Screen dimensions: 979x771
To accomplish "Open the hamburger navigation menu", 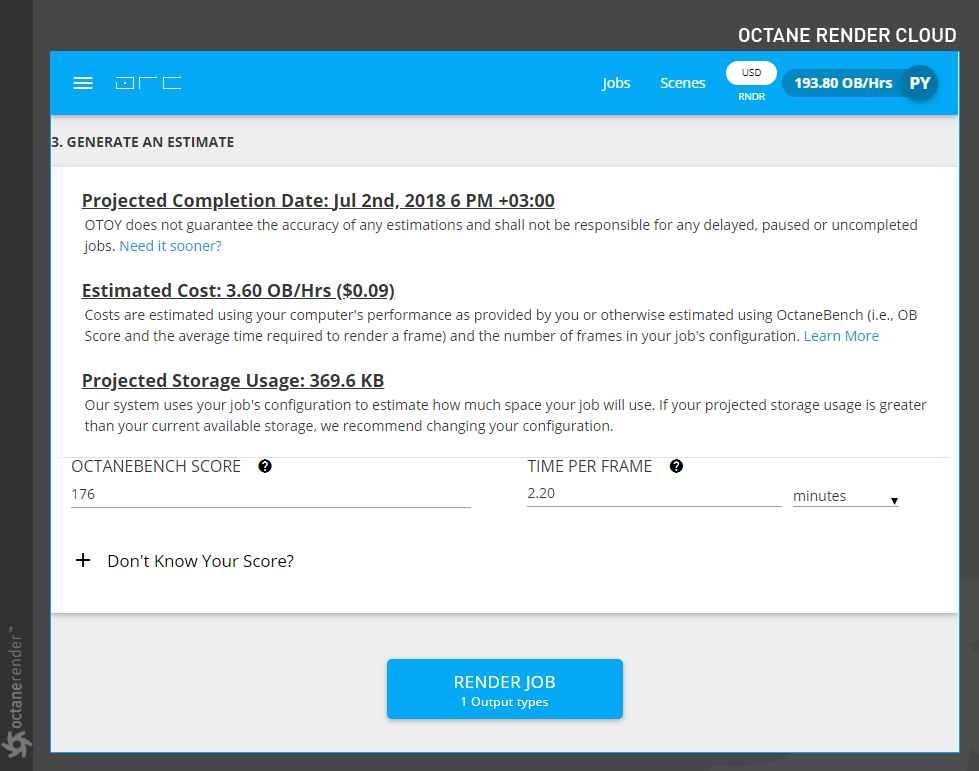I will 83,83.
